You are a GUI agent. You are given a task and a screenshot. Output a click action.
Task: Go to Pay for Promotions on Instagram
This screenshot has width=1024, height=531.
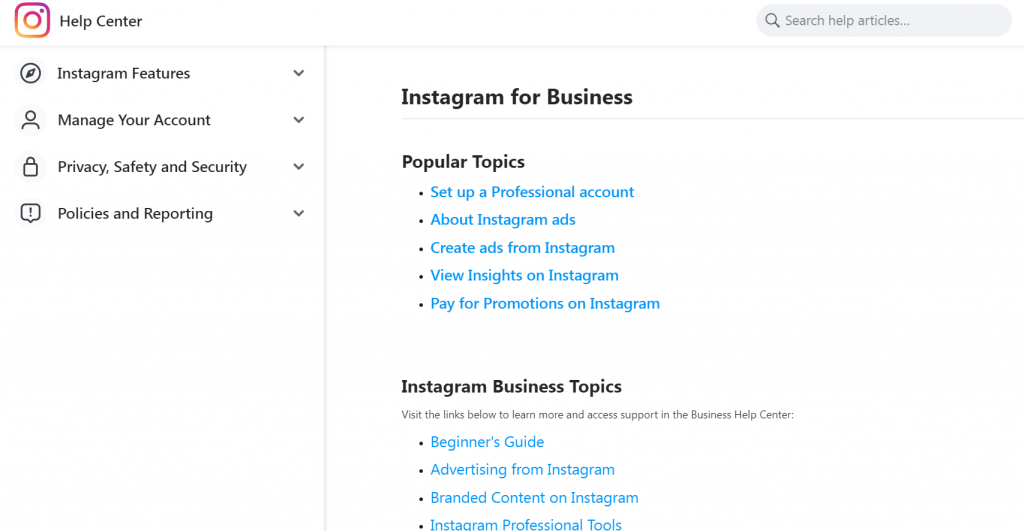point(545,304)
